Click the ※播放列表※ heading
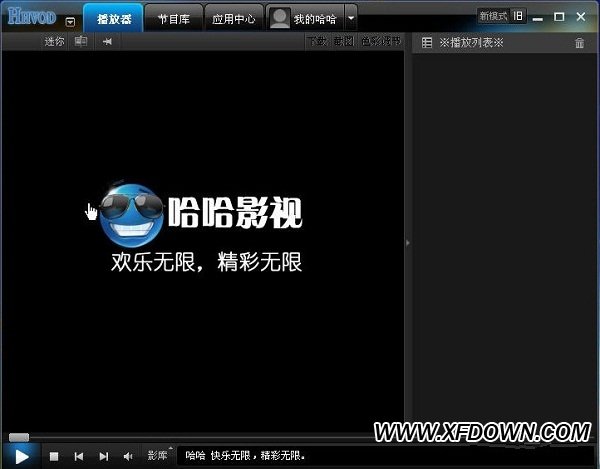The width and height of the screenshot is (600, 469). click(471, 42)
